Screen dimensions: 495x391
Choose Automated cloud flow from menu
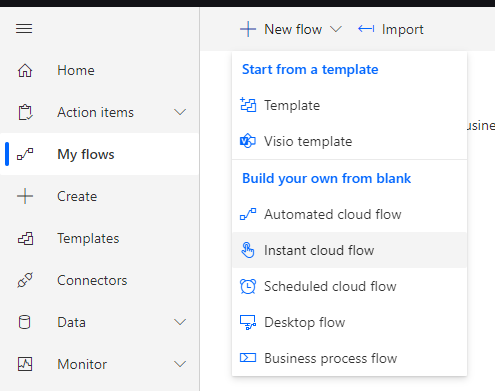(349, 214)
